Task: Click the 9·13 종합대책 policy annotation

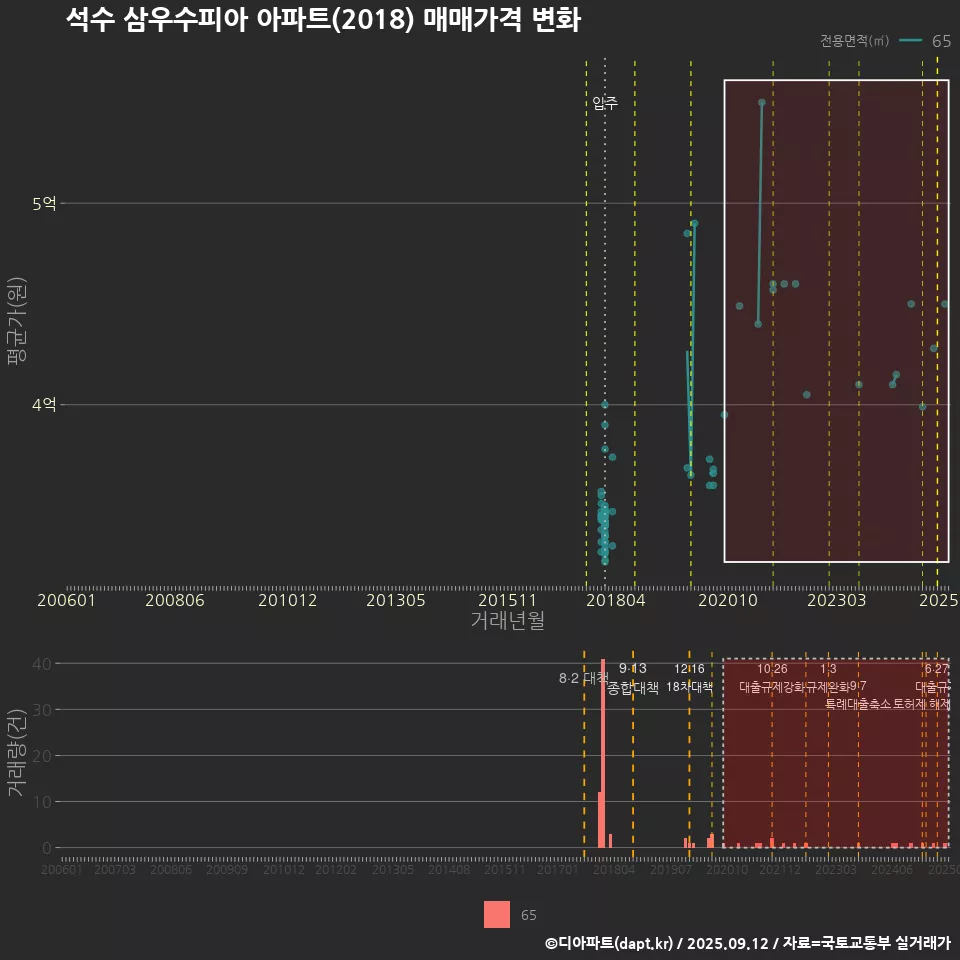Action: [633, 678]
